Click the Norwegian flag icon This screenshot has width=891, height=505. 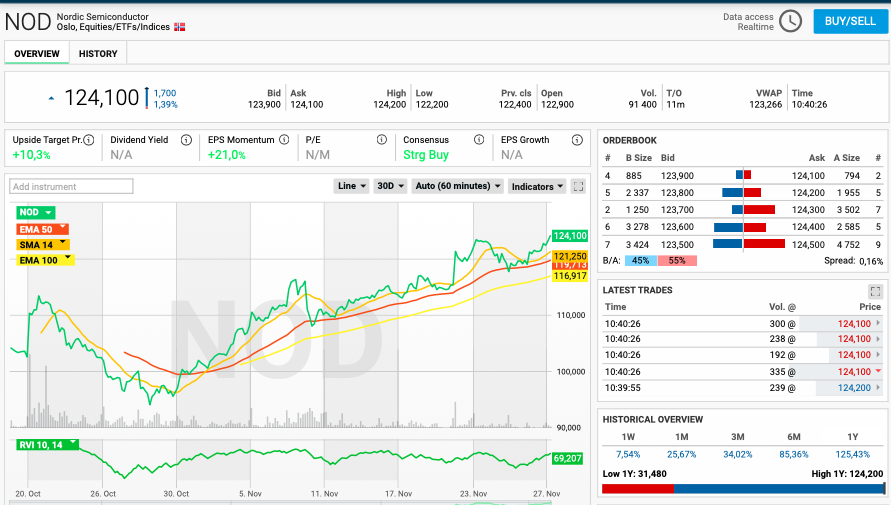(180, 27)
